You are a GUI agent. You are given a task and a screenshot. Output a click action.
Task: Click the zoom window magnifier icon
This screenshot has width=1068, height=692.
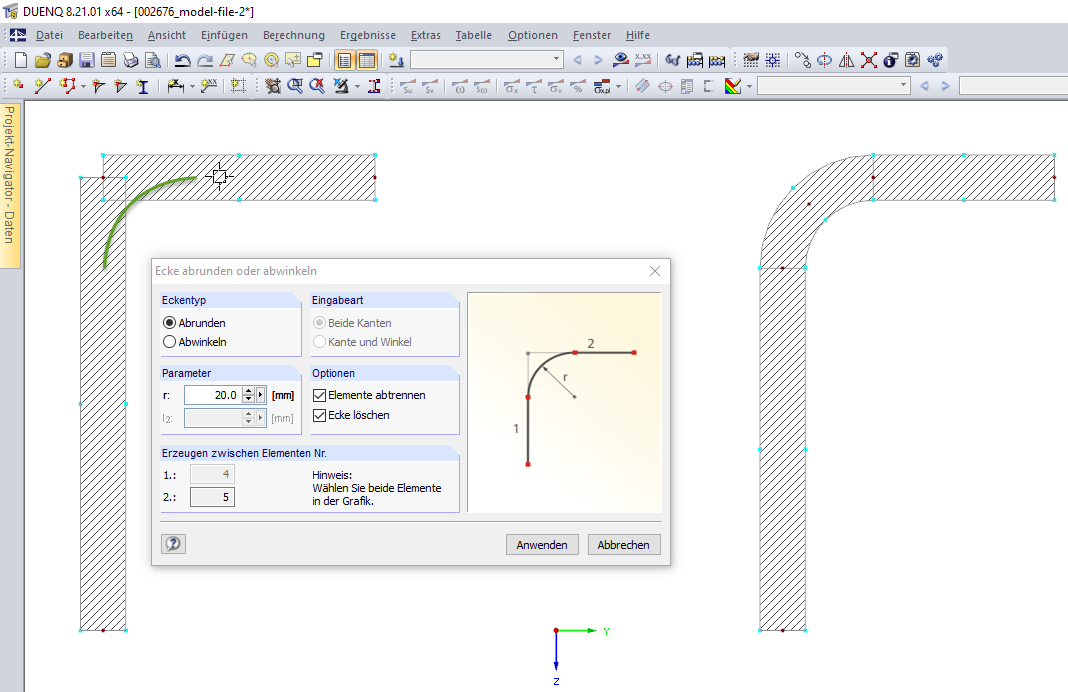click(295, 86)
